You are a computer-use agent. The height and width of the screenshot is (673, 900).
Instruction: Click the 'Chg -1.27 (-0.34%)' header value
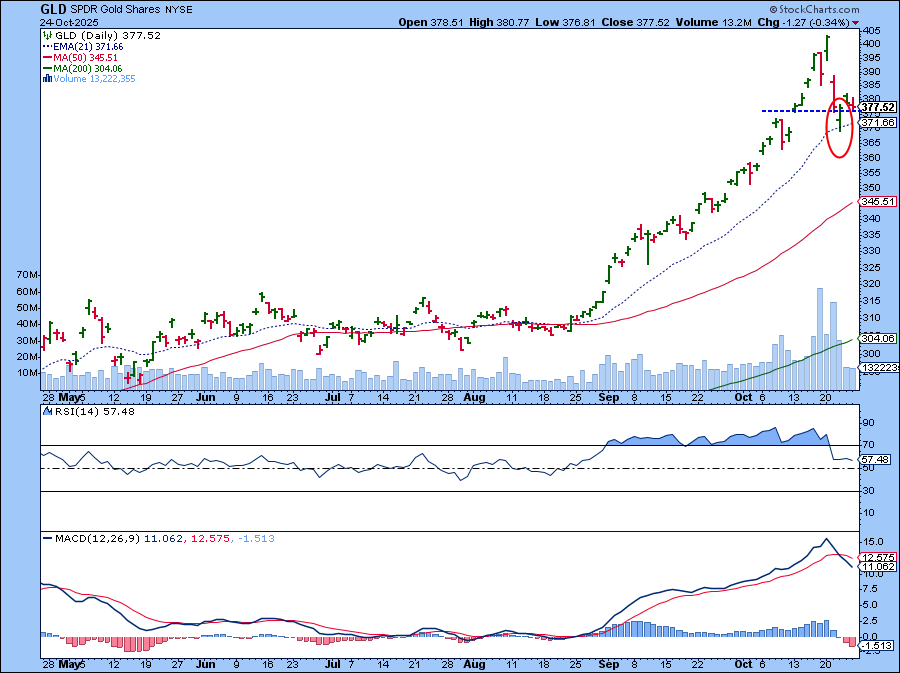tap(803, 22)
